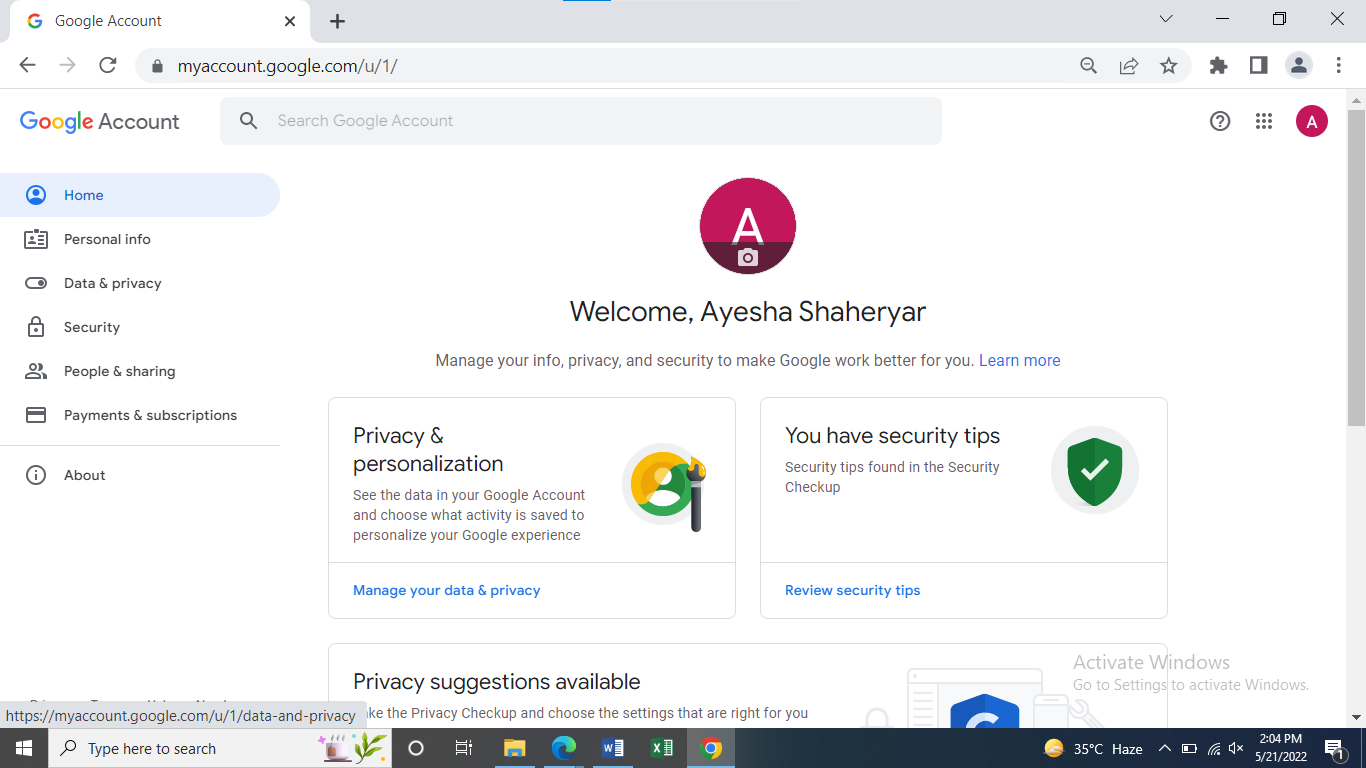Open Chrome's three-dot menu

tap(1338, 65)
